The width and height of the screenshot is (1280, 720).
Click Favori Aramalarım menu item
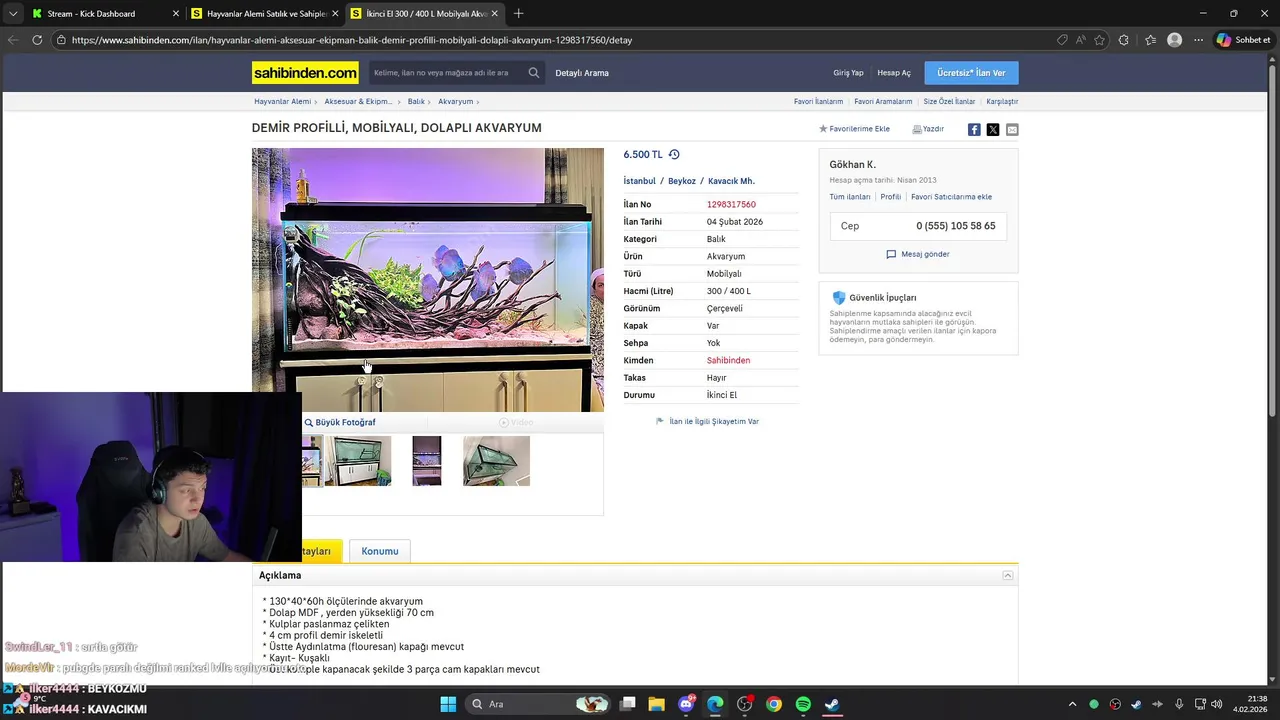coord(883,102)
